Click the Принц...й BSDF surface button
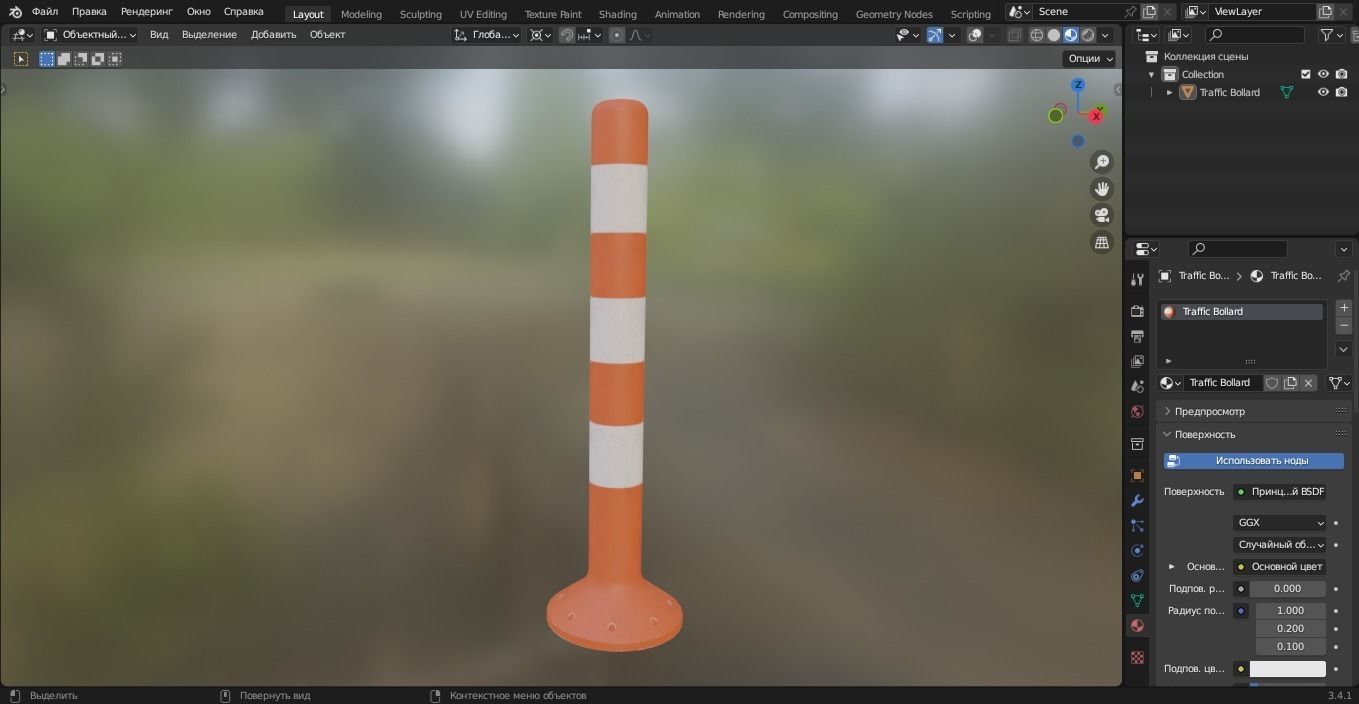1359x704 pixels. tap(1280, 492)
